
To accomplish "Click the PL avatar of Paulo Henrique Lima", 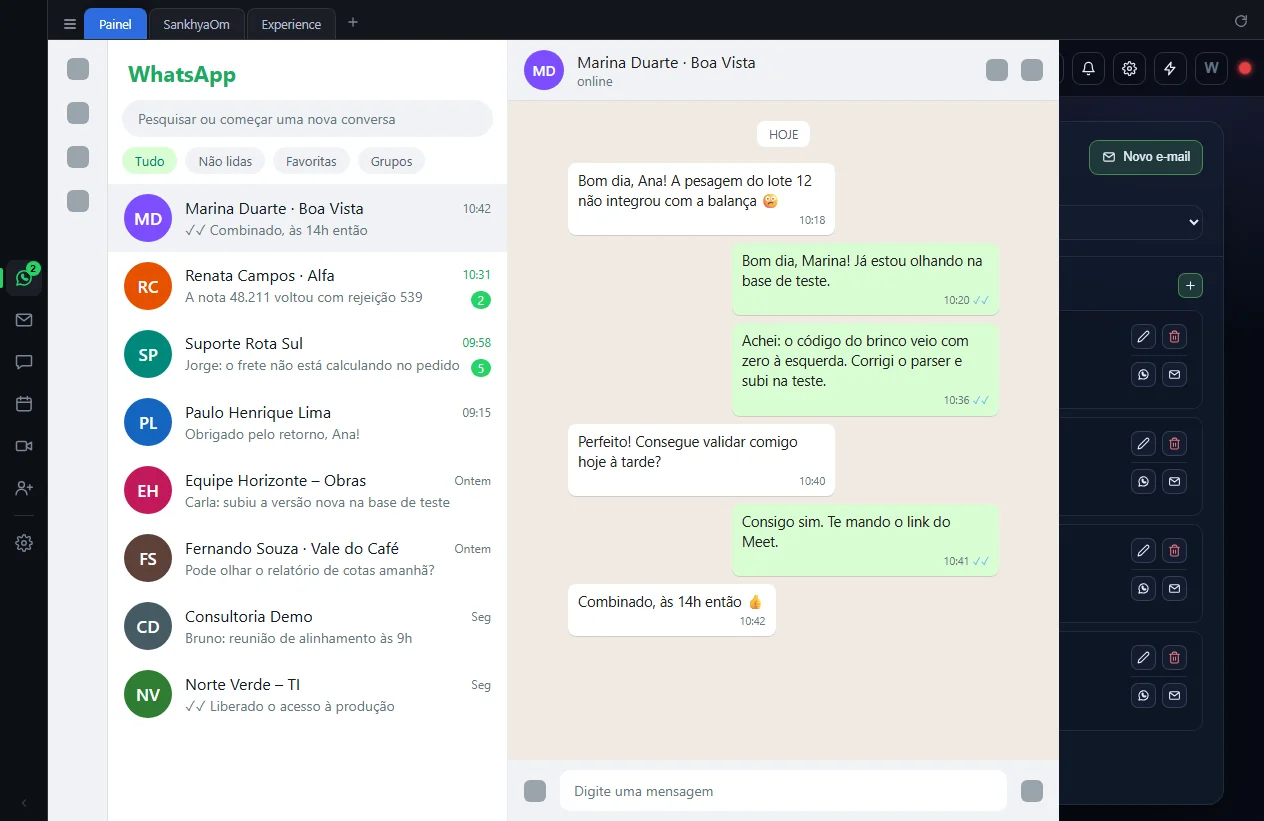I will pos(148,422).
